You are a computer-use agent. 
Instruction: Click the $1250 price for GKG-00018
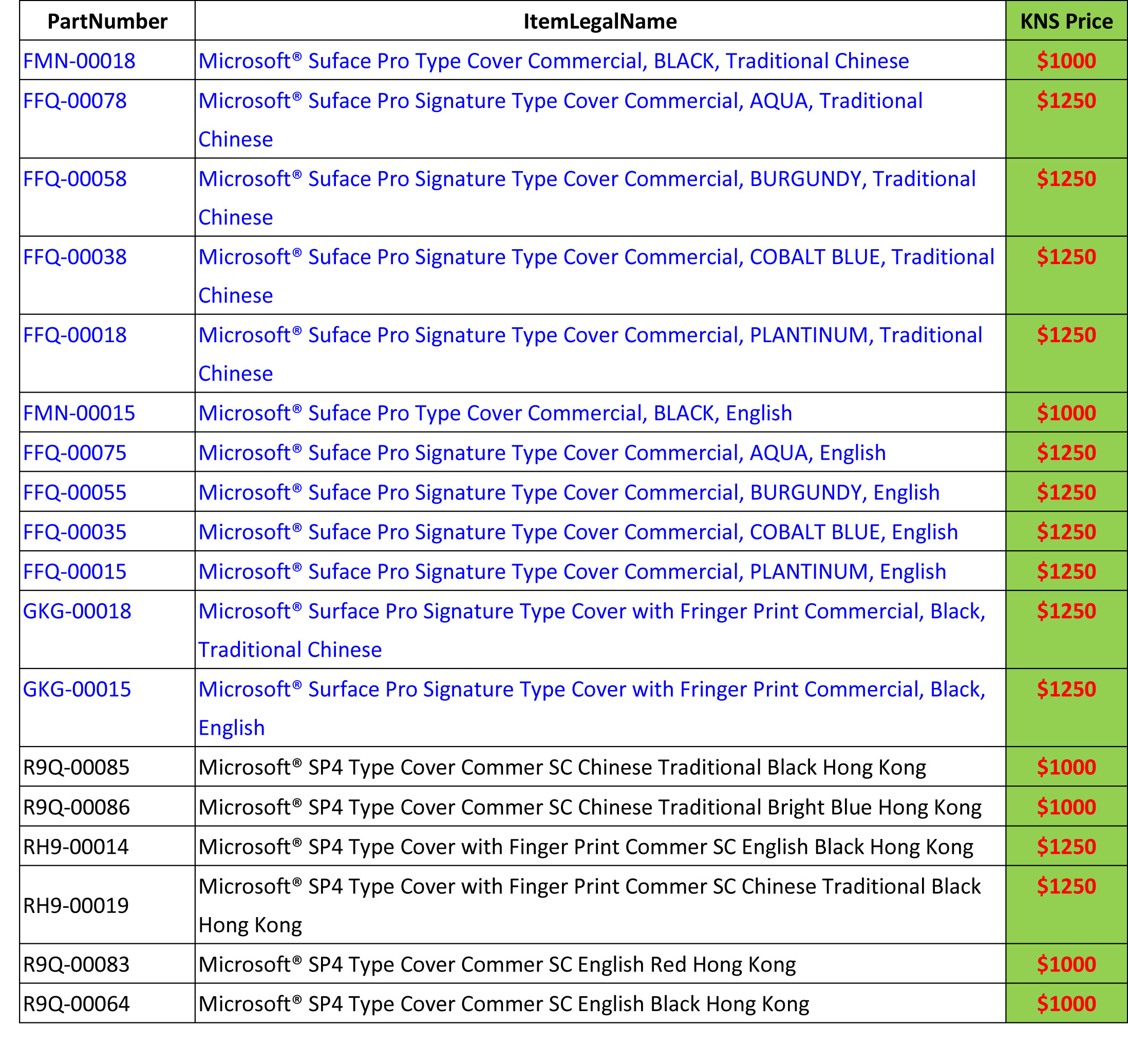pos(1066,611)
